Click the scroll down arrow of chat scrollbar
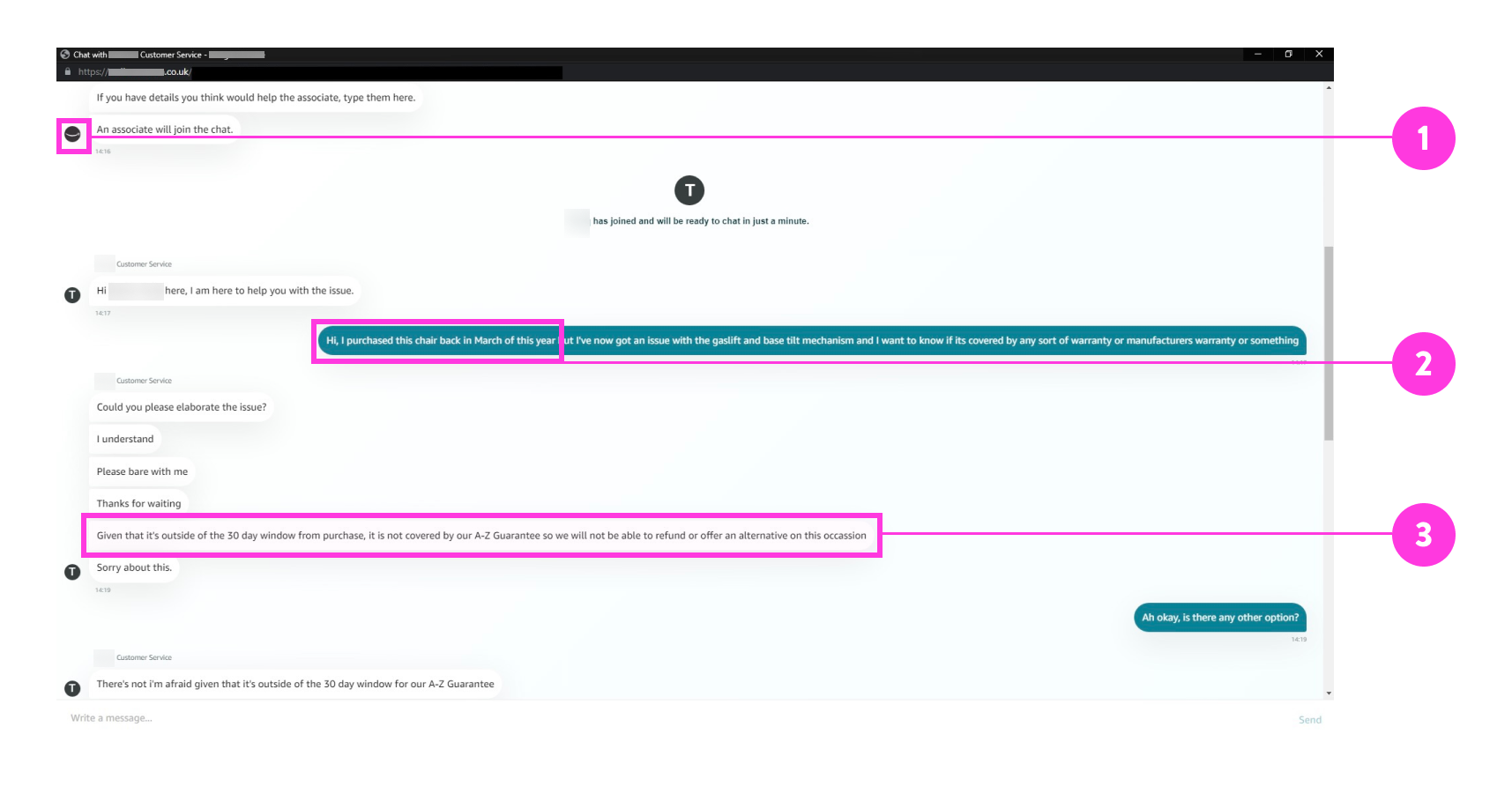 [x=1328, y=693]
